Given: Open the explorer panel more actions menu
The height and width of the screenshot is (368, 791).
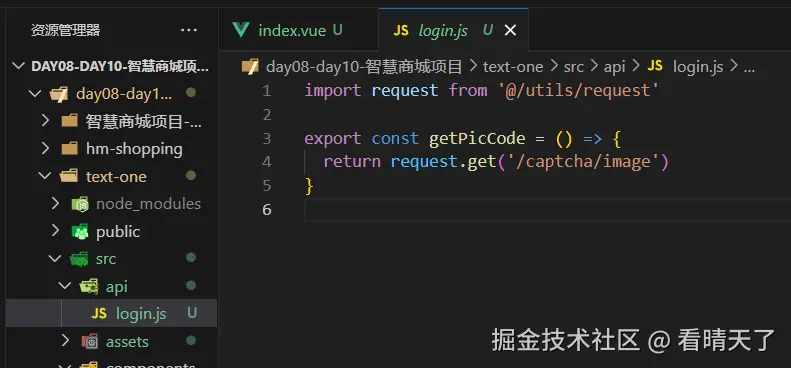Looking at the screenshot, I should (x=189, y=30).
